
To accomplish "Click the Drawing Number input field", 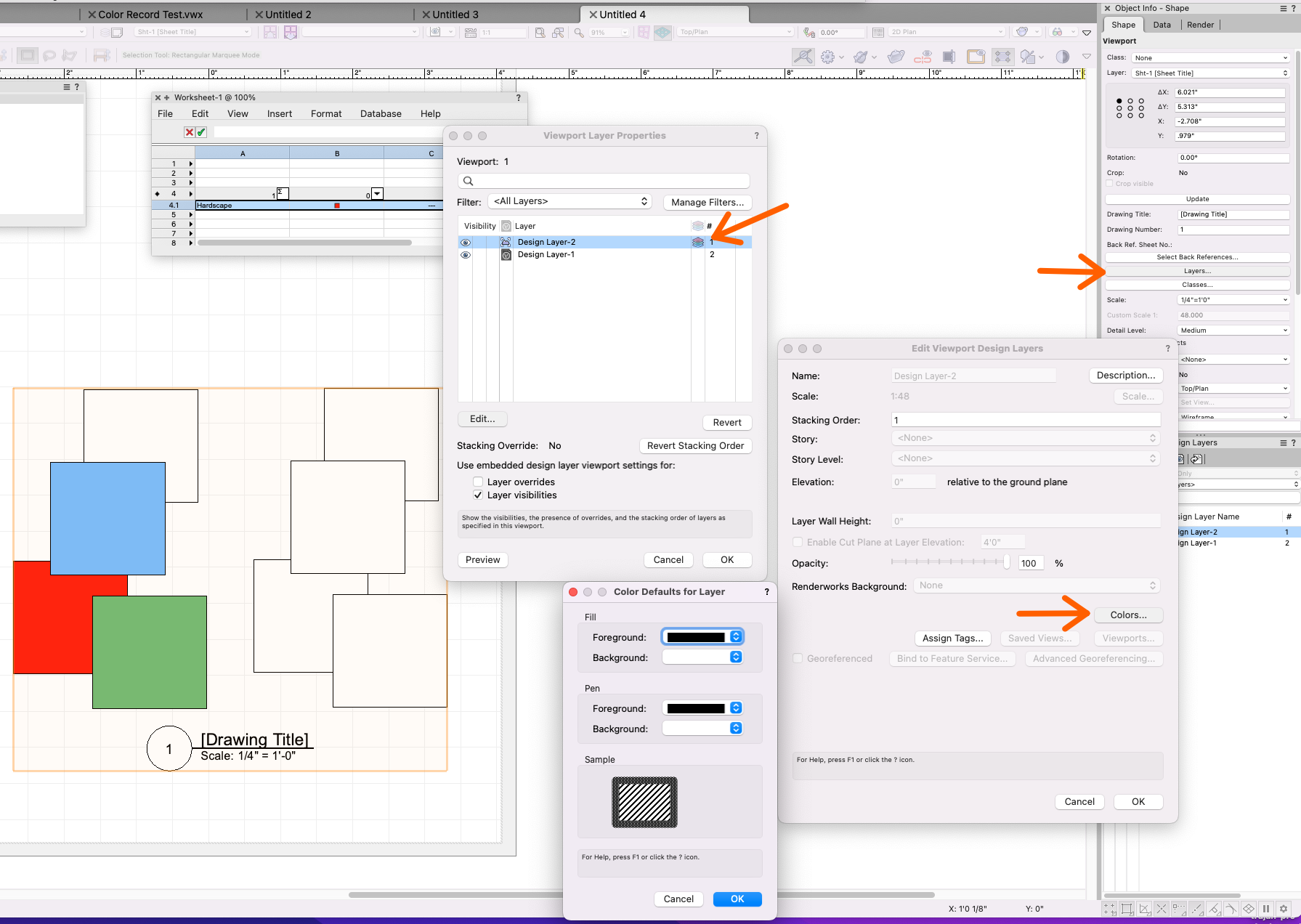I will [1233, 229].
